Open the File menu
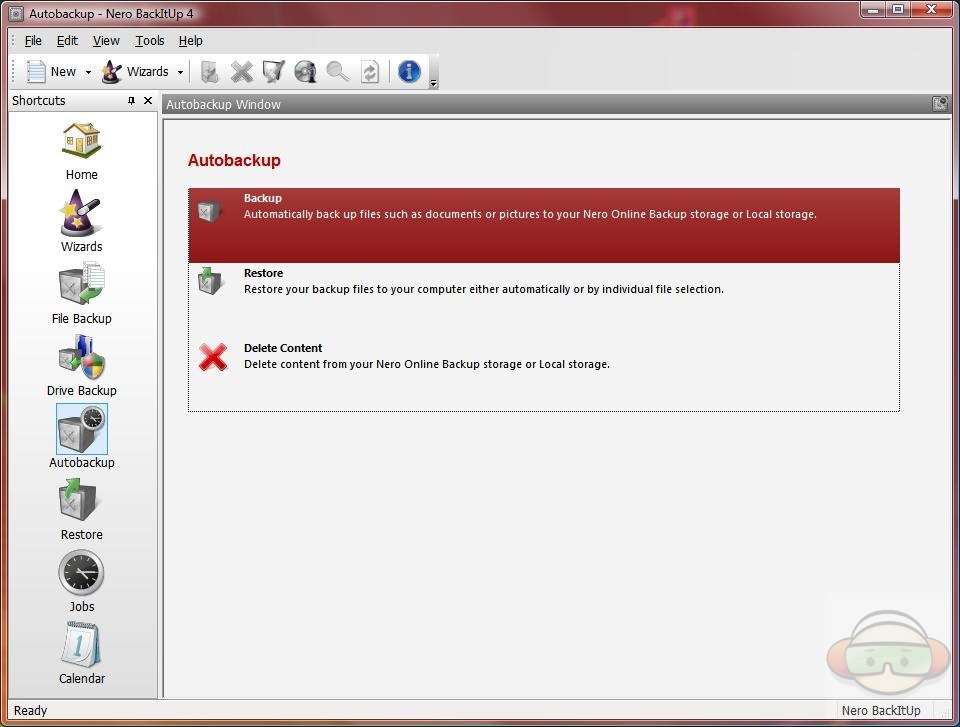Viewport: 960px width, 727px height. click(33, 41)
